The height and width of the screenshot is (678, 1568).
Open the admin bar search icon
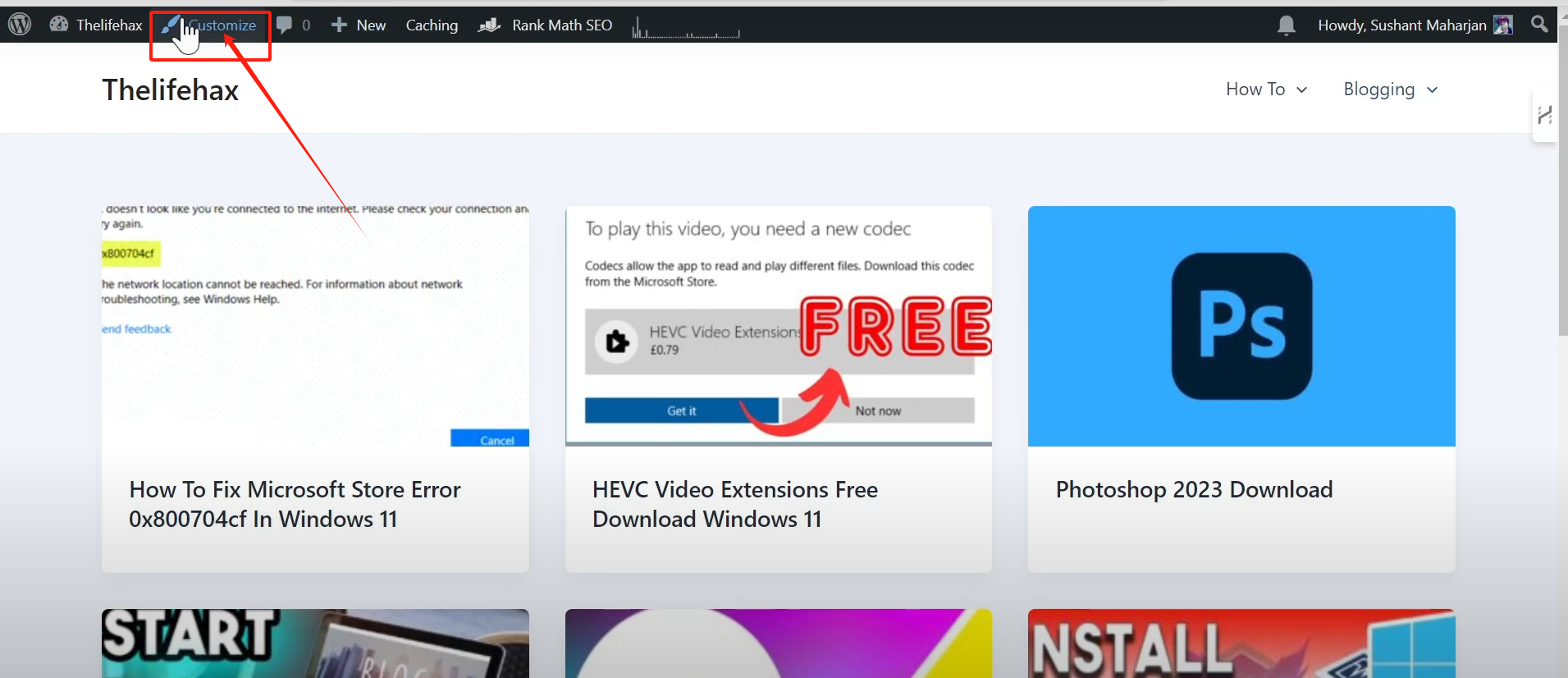[1539, 25]
